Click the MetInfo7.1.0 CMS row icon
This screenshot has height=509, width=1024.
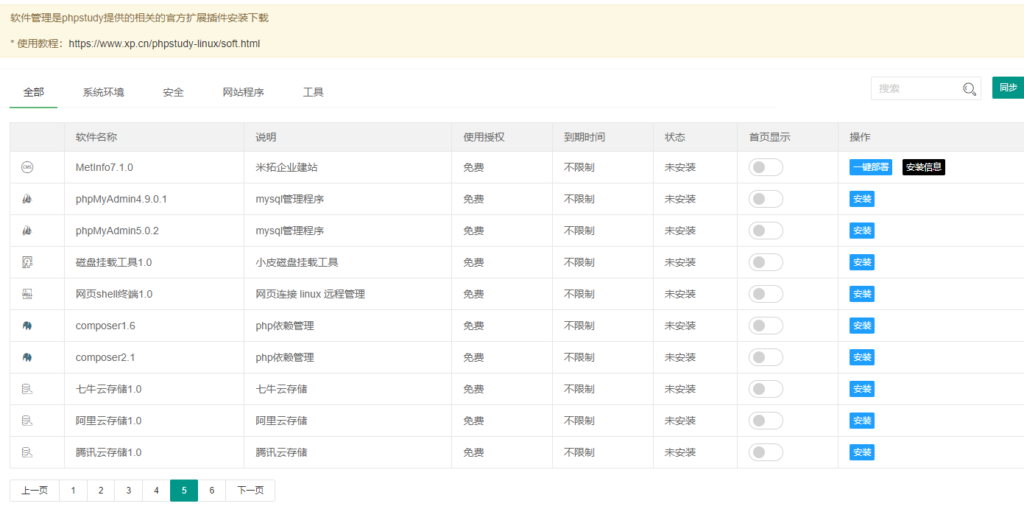(27, 167)
